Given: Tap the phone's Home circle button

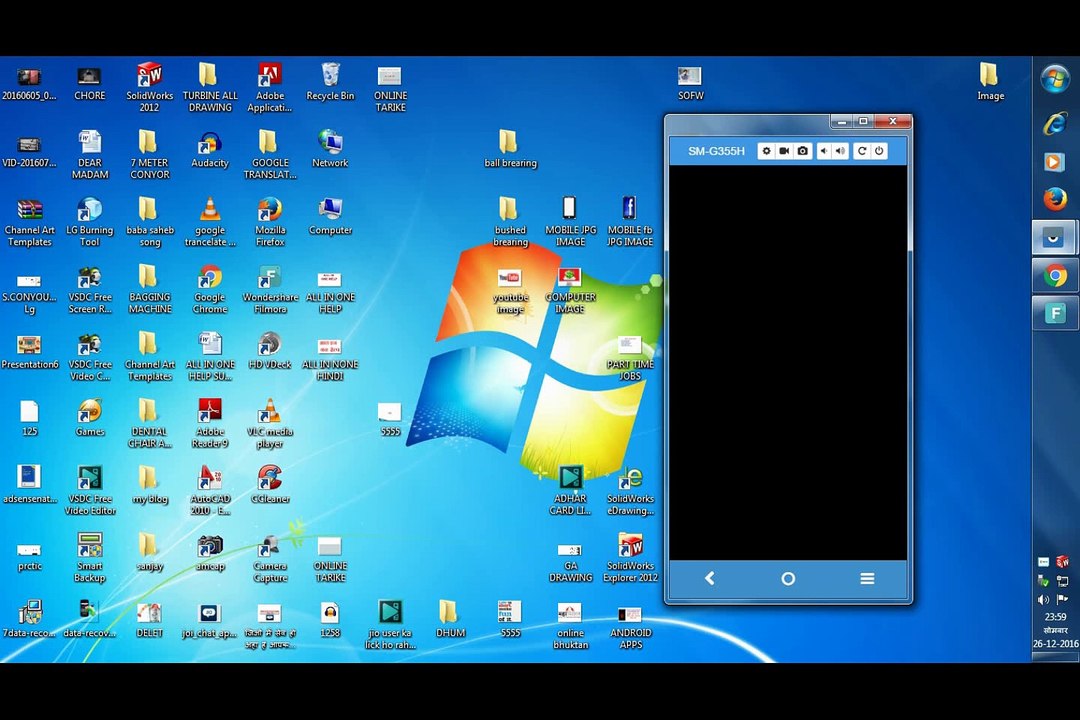Looking at the screenshot, I should pyautogui.click(x=788, y=579).
